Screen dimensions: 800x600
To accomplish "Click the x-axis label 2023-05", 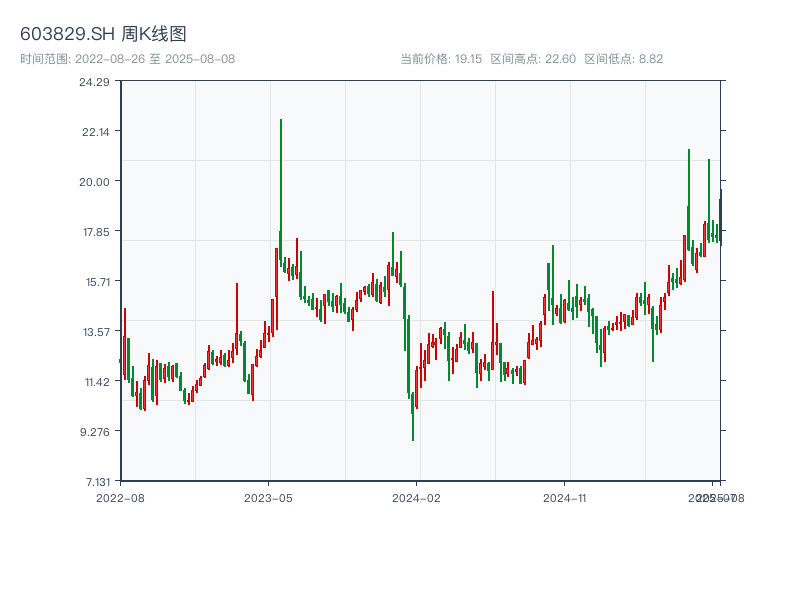I will 268,498.
